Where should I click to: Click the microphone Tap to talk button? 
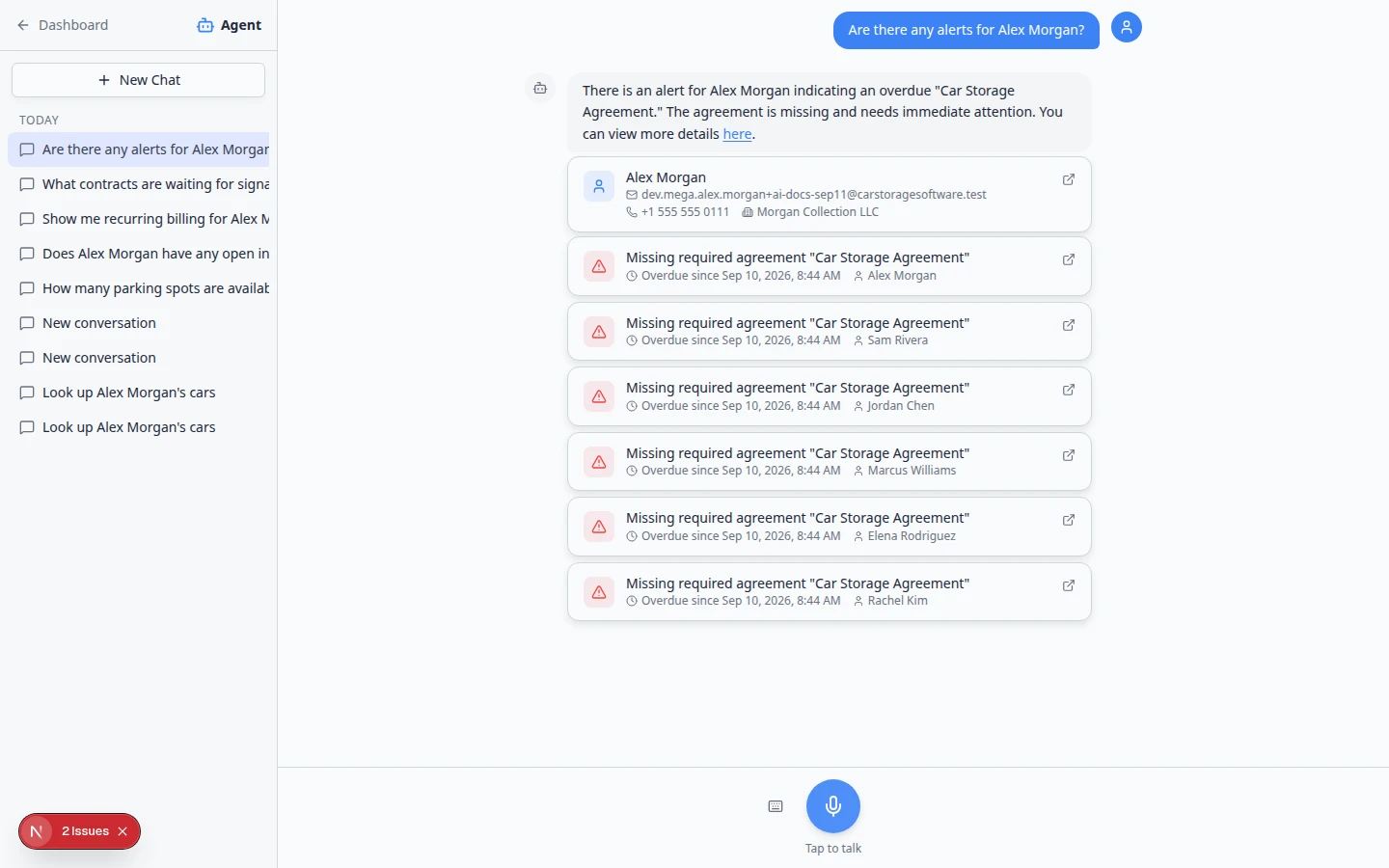coord(833,806)
